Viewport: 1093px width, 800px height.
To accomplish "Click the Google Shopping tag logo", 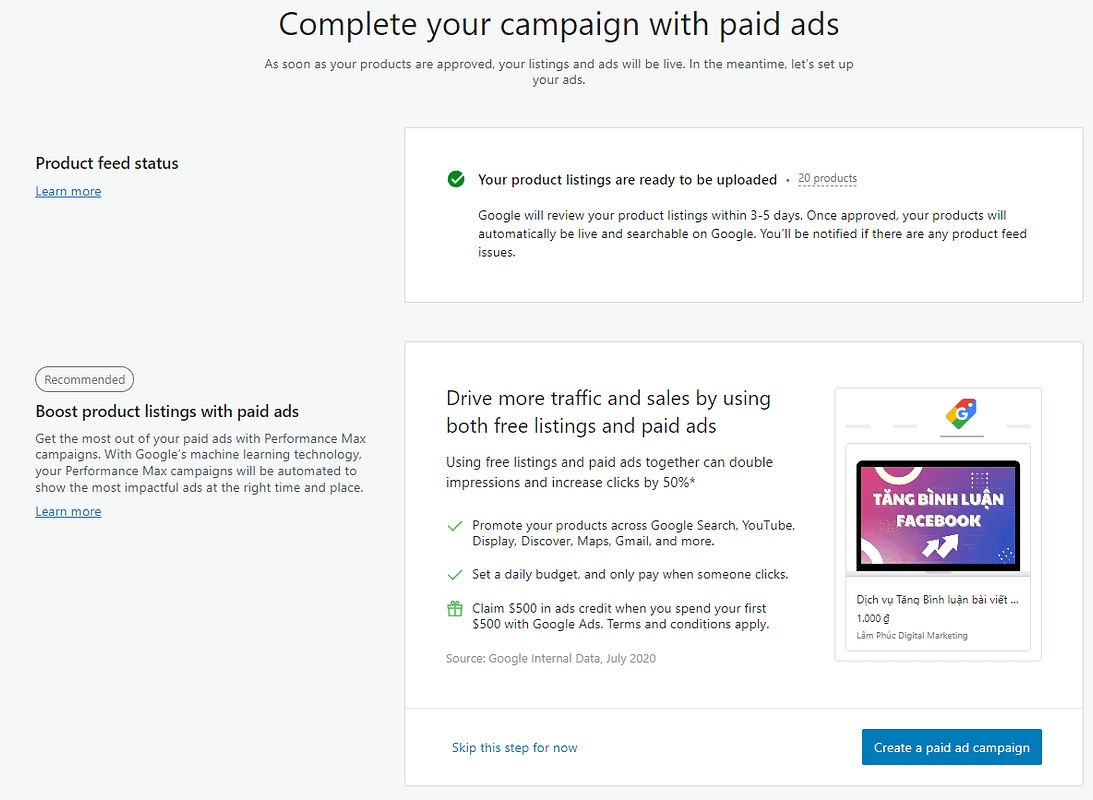I will click(961, 413).
